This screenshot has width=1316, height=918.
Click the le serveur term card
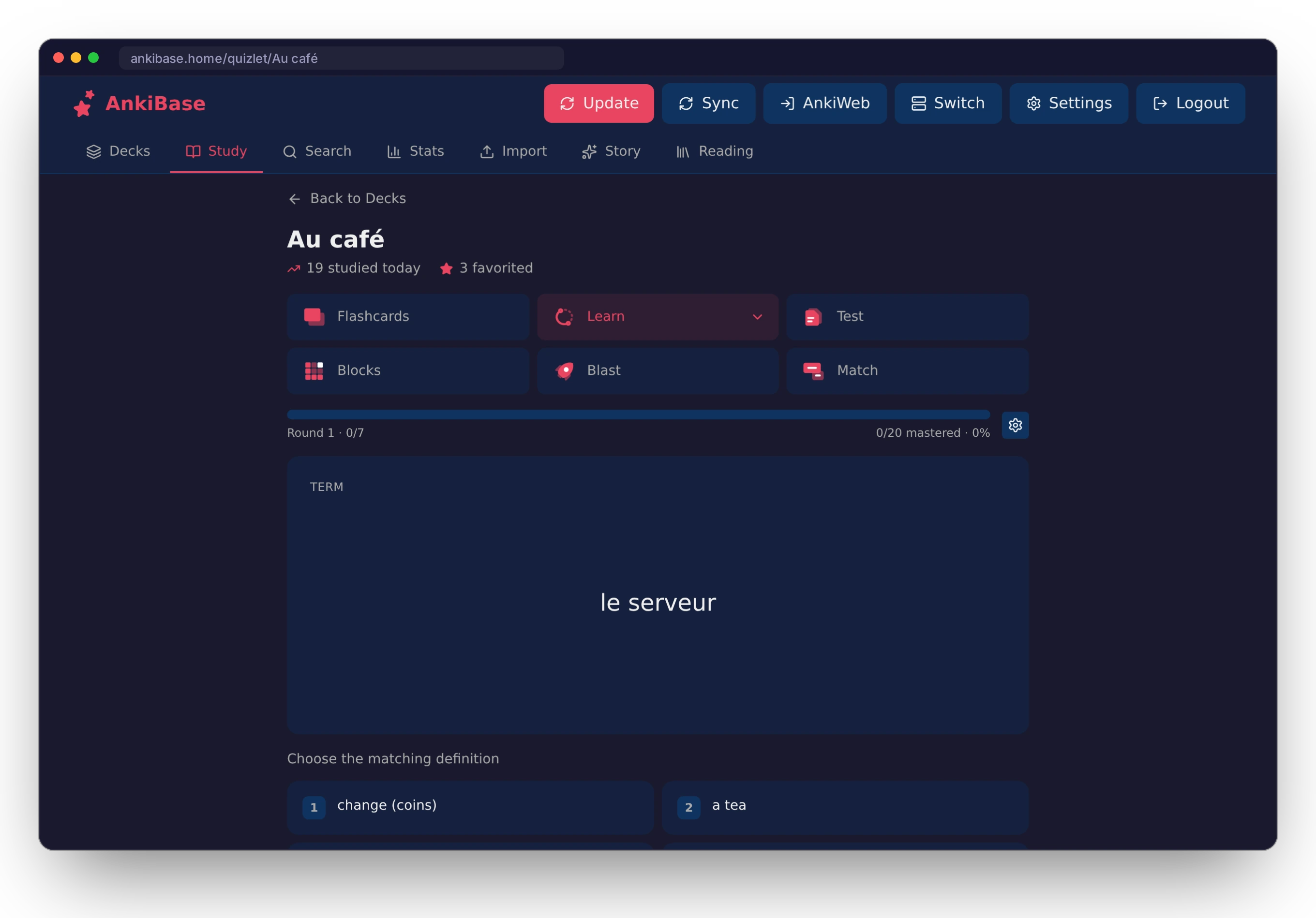pyautogui.click(x=658, y=595)
